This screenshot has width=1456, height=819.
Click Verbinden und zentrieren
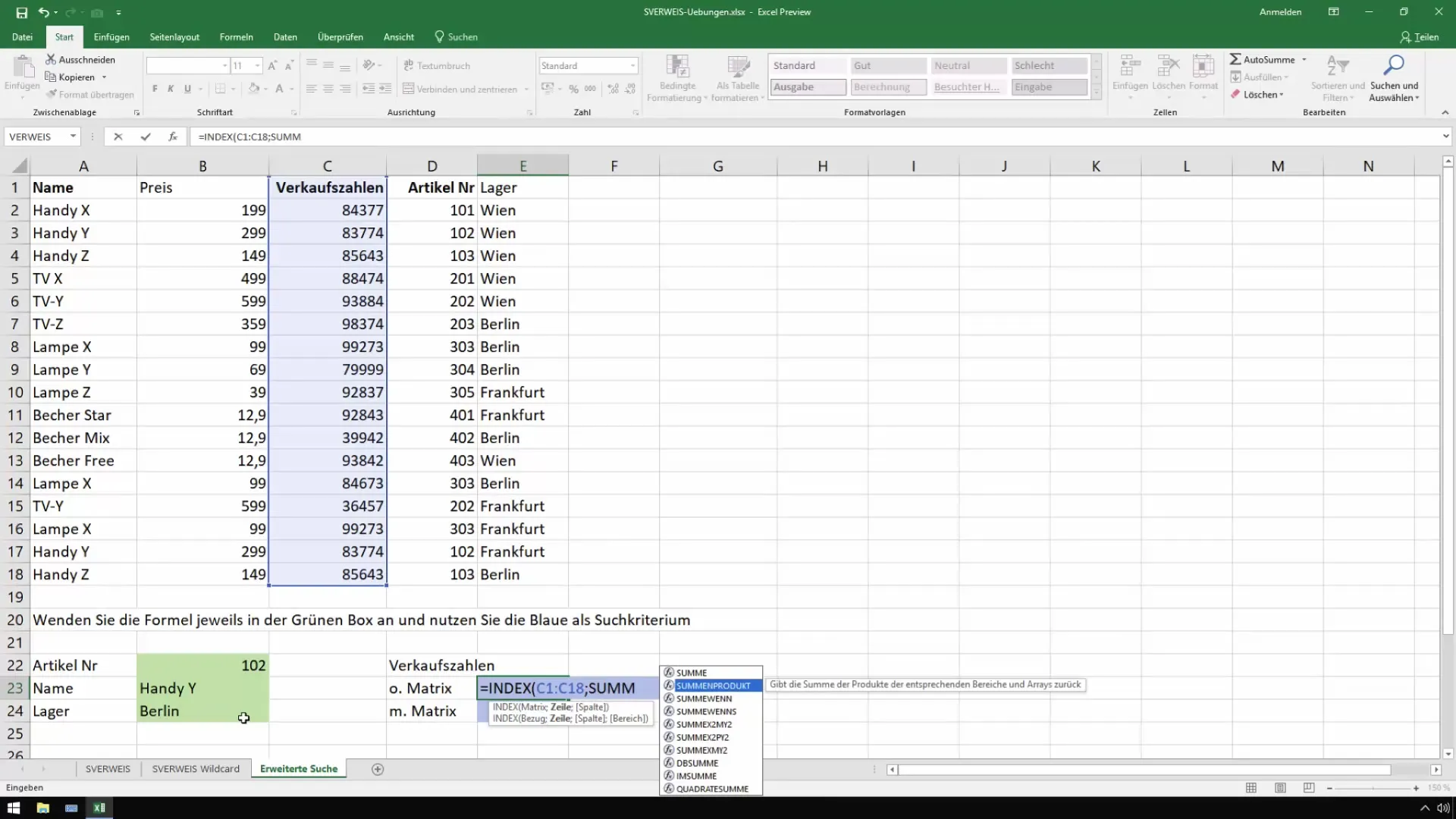pyautogui.click(x=460, y=89)
